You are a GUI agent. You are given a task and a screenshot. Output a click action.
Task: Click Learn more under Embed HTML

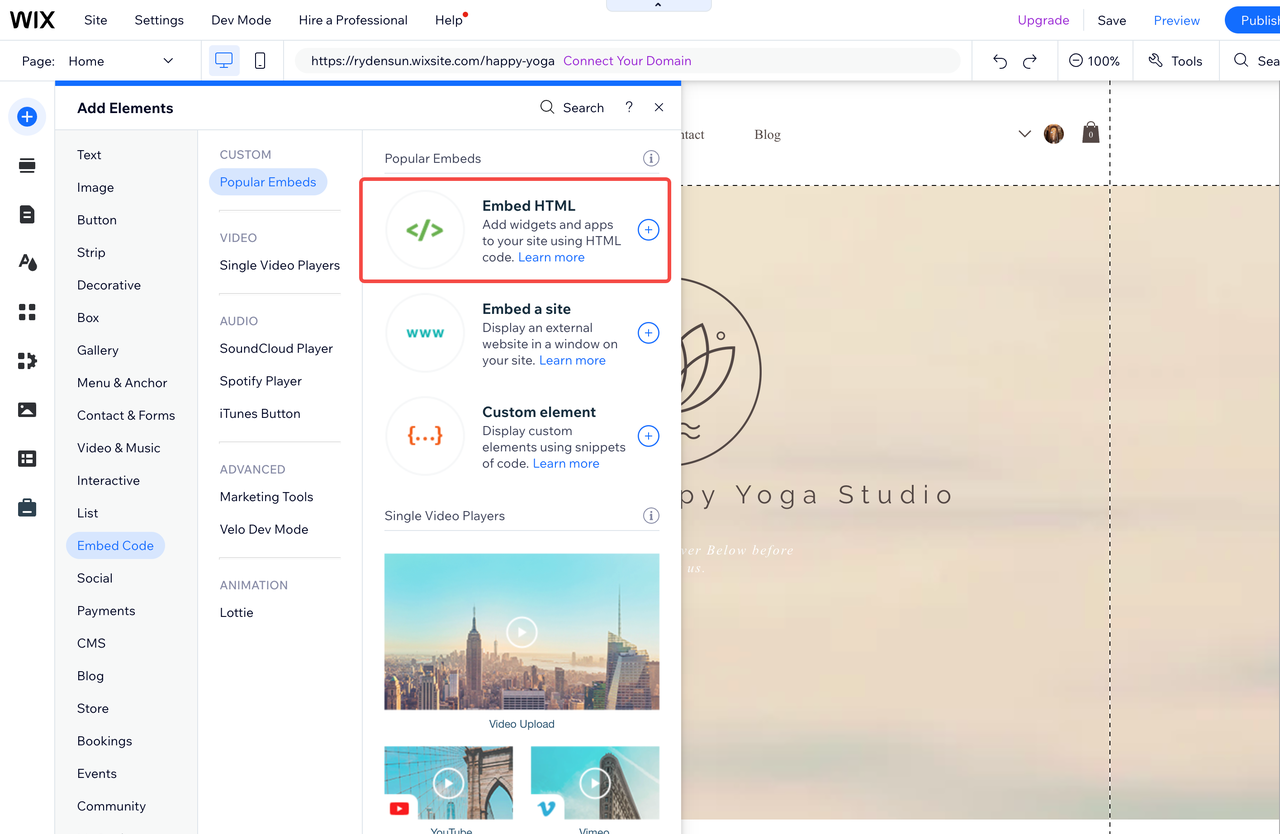coord(551,257)
